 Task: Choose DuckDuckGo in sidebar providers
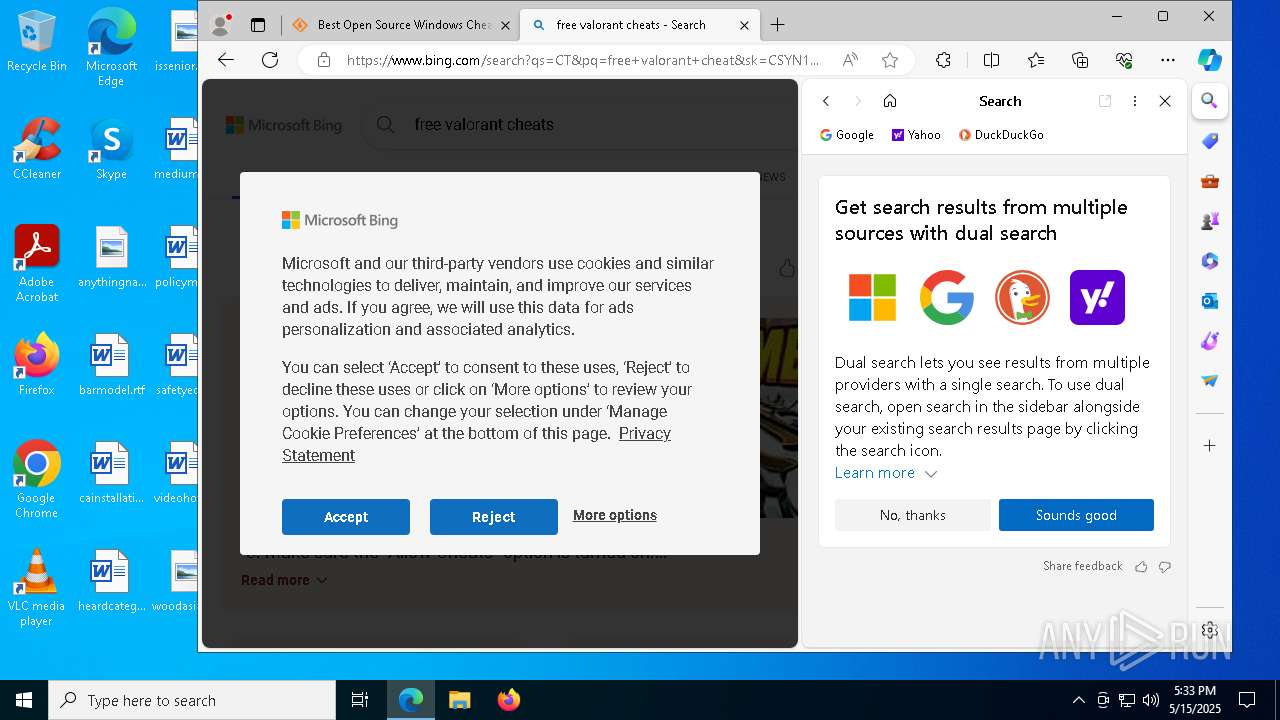tap(1001, 135)
